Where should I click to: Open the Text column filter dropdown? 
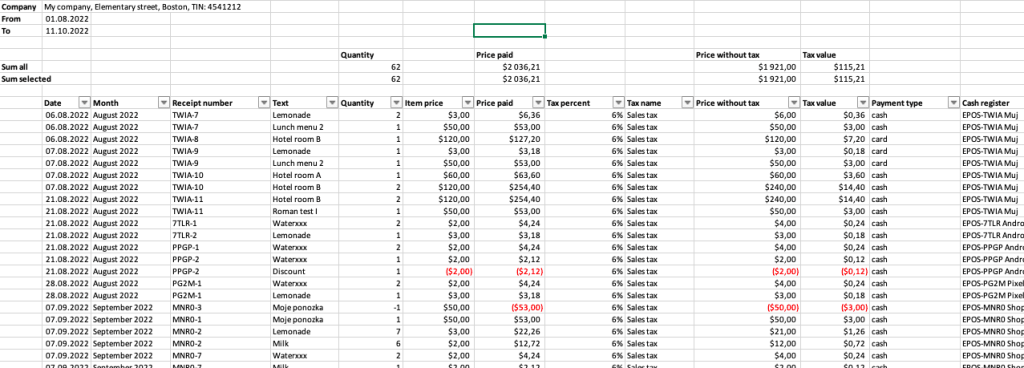point(332,103)
